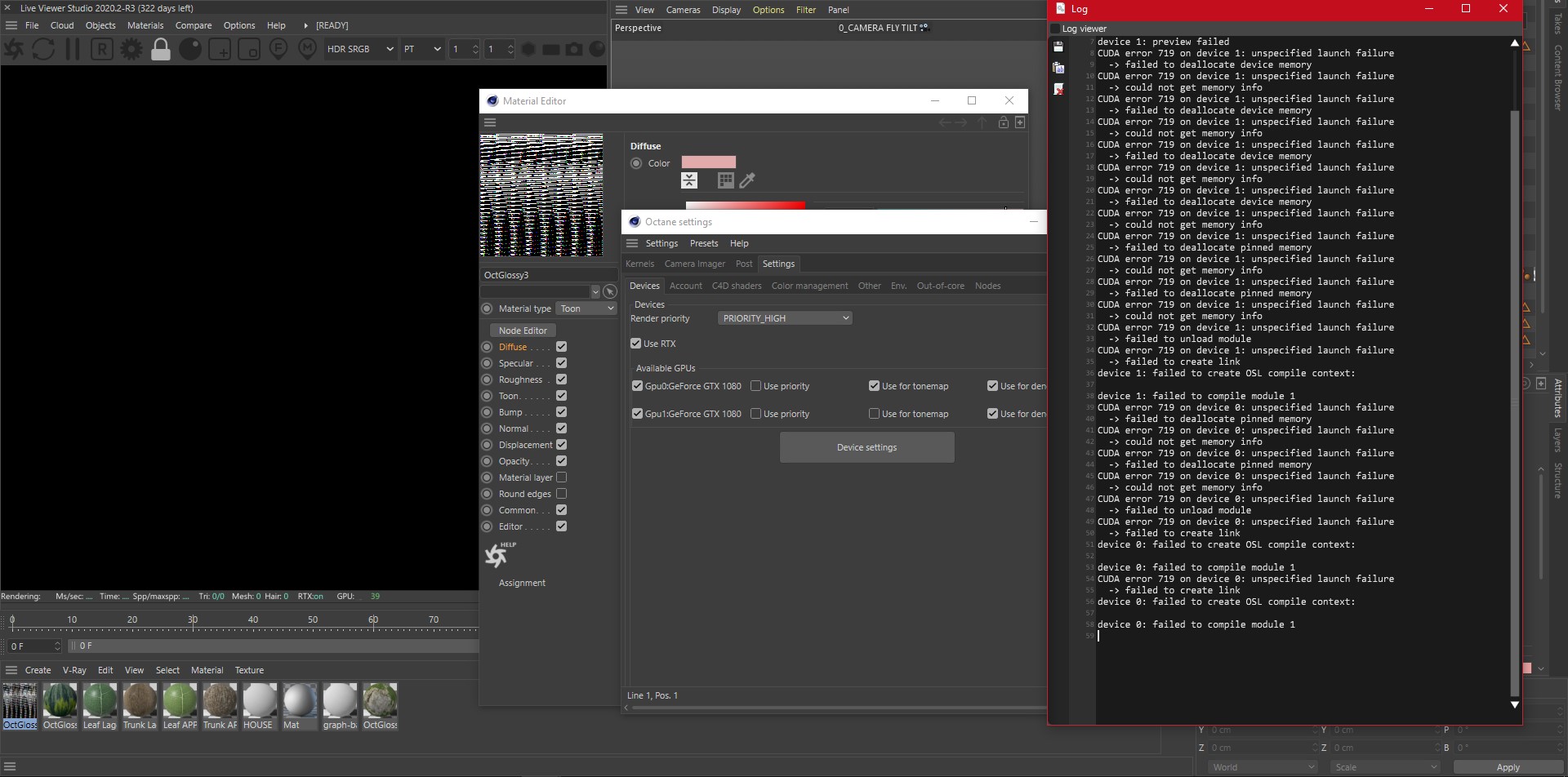Toggle the resolution lock icon
This screenshot has height=777, width=1568.
point(161,49)
